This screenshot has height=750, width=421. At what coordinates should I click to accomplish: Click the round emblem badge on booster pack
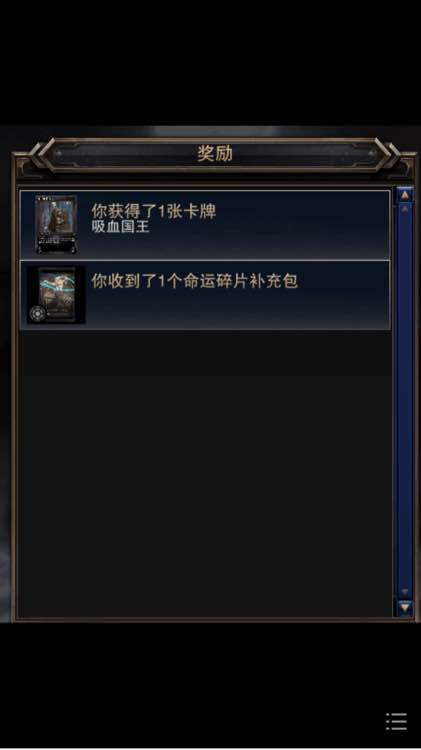(37, 314)
